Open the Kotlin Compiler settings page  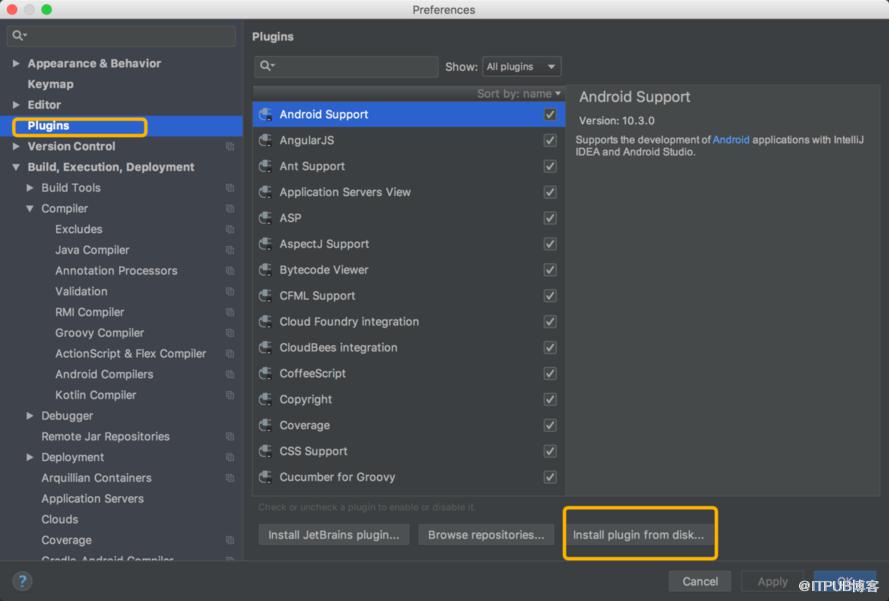pyautogui.click(x=95, y=395)
